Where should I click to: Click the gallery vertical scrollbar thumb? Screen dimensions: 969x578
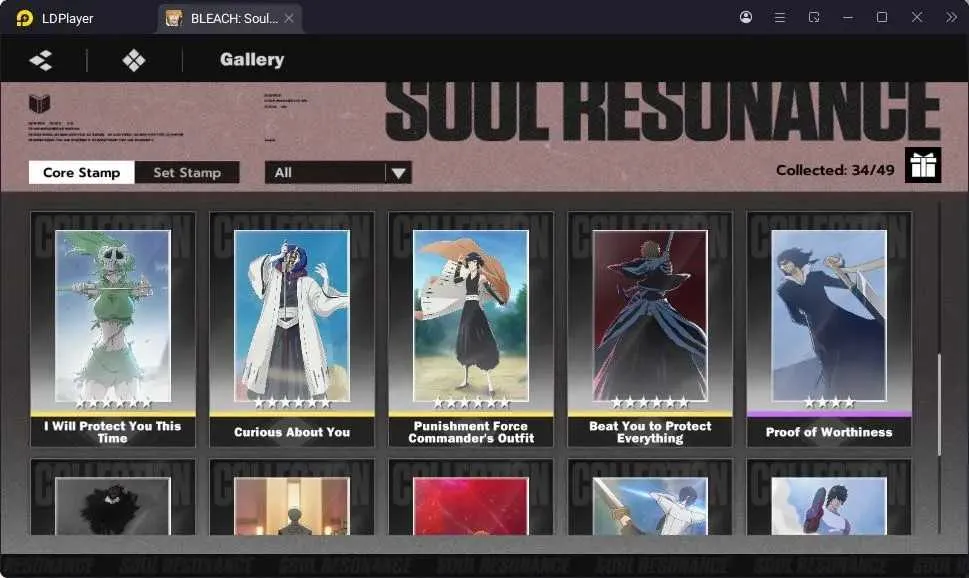939,405
